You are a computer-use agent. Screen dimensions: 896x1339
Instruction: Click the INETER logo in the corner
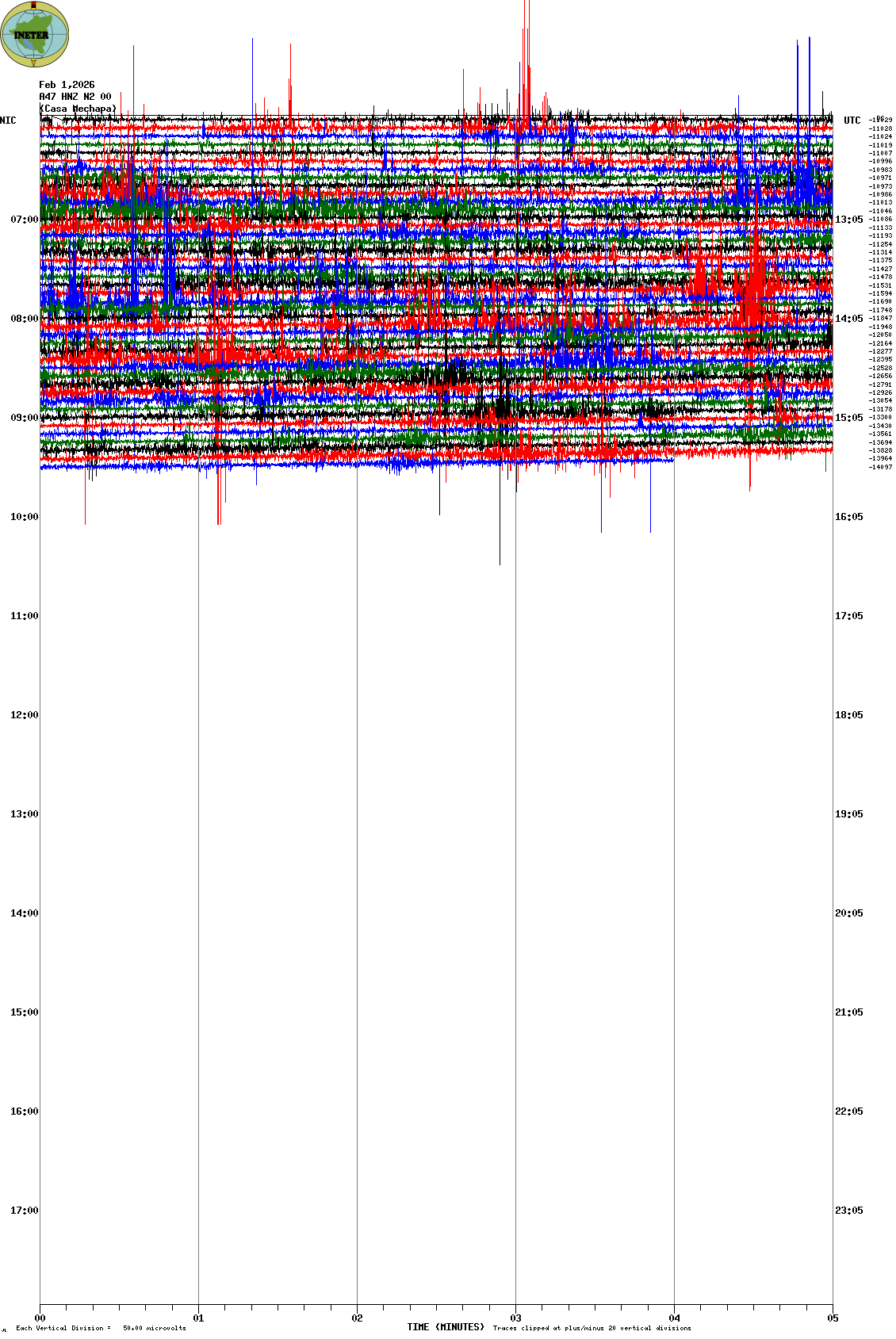click(34, 34)
